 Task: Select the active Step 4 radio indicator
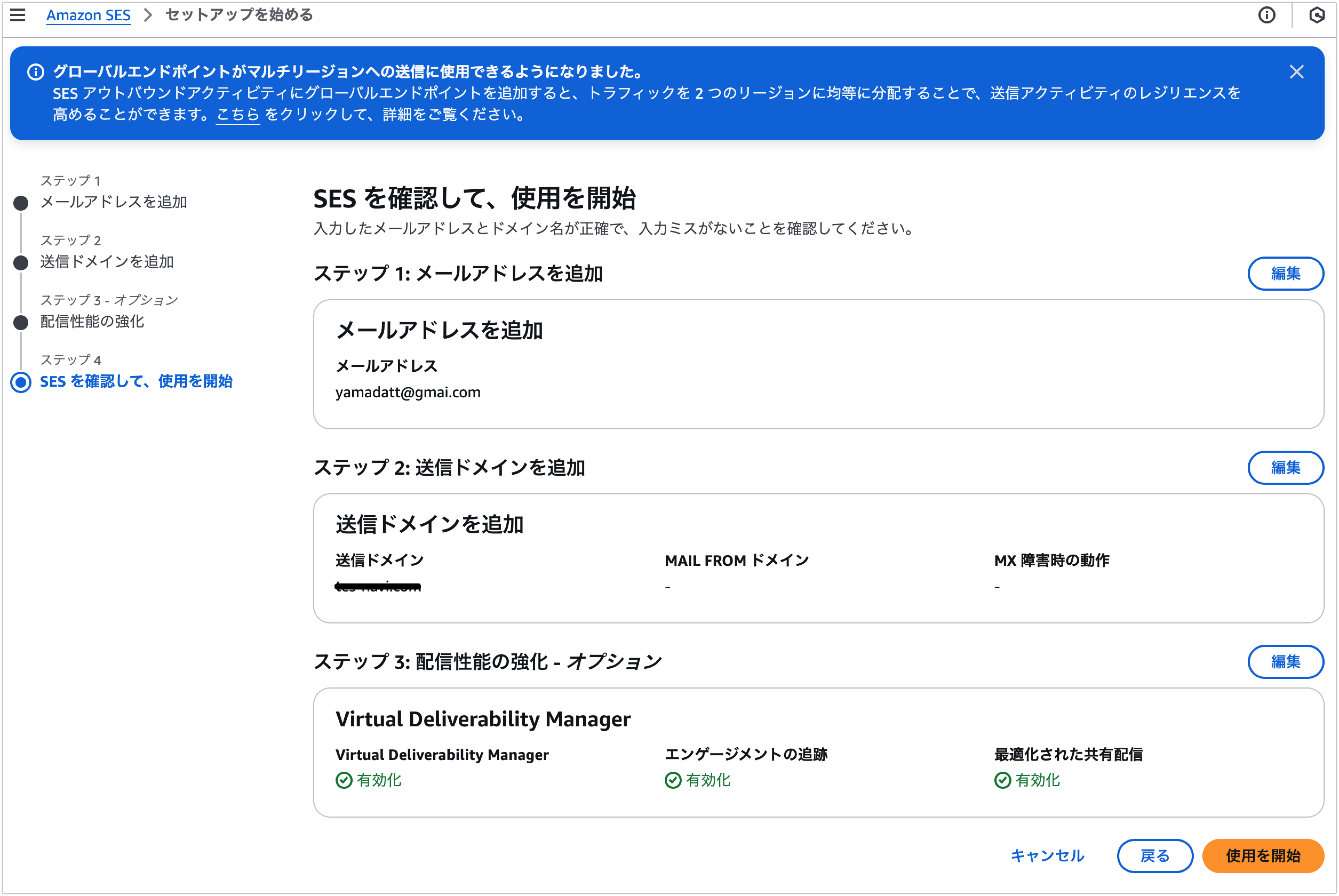click(x=21, y=382)
